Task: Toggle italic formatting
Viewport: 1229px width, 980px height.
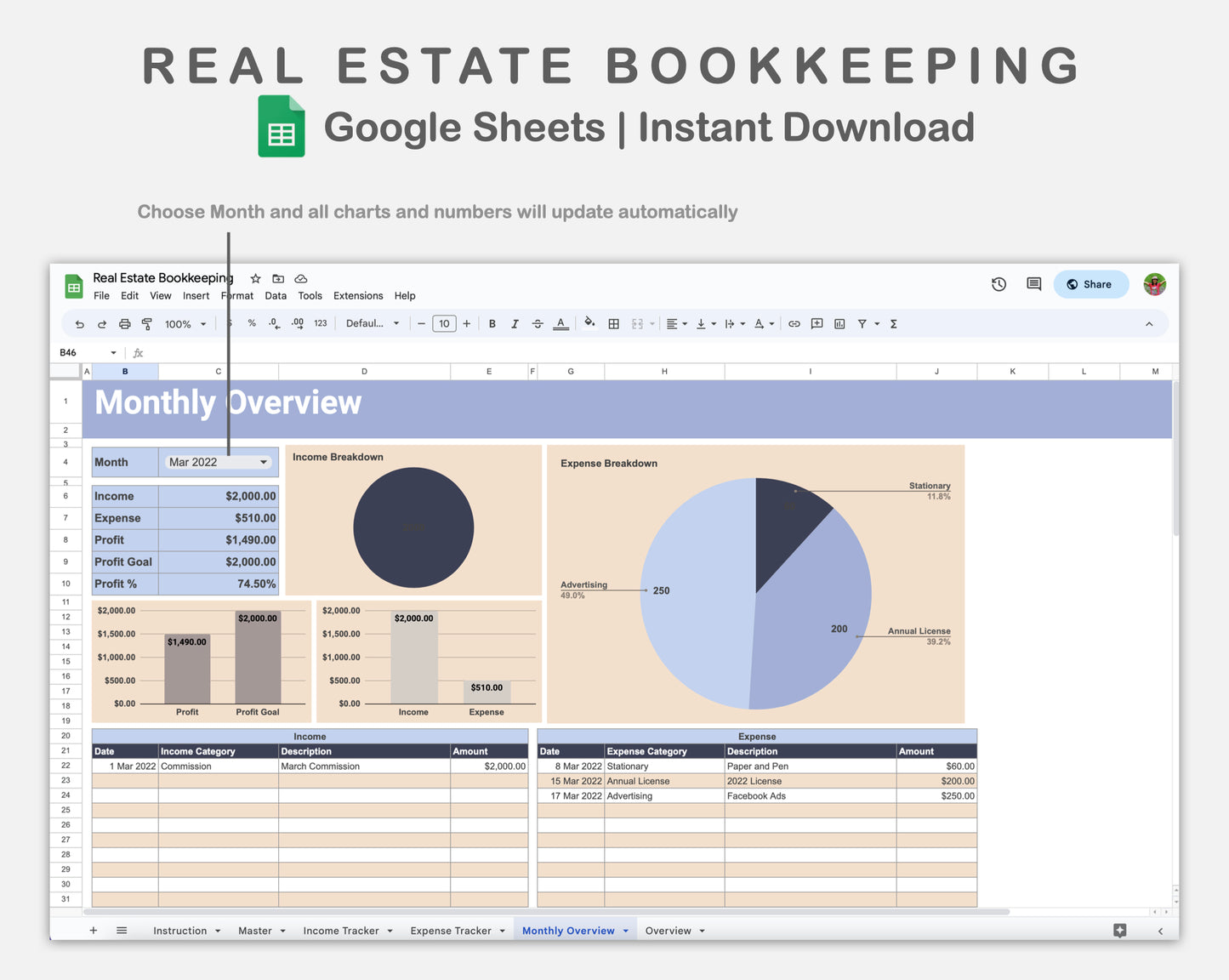Action: click(515, 324)
